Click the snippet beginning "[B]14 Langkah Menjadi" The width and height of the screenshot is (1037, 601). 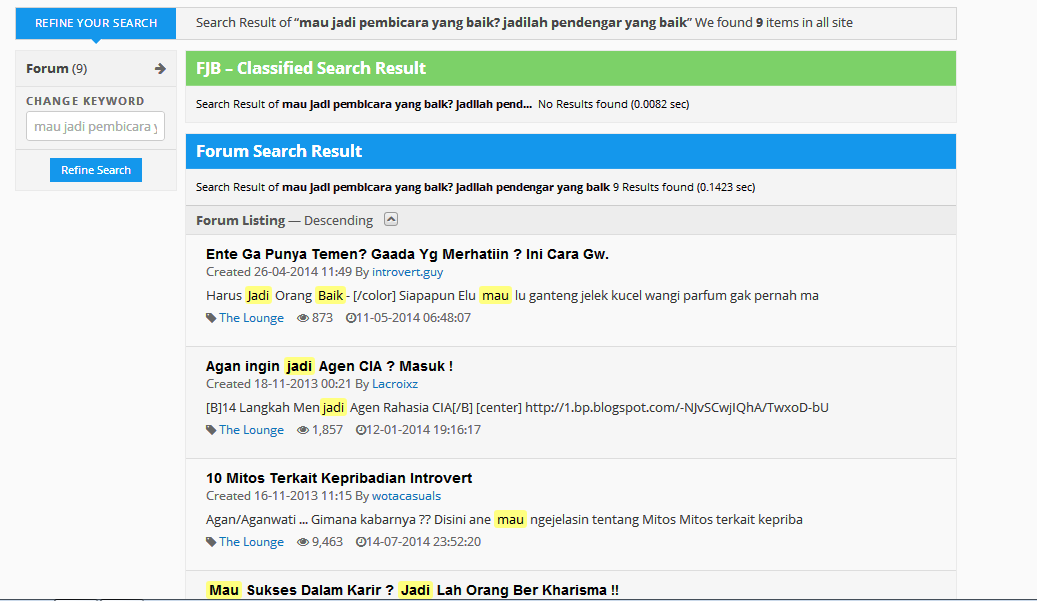tap(517, 408)
